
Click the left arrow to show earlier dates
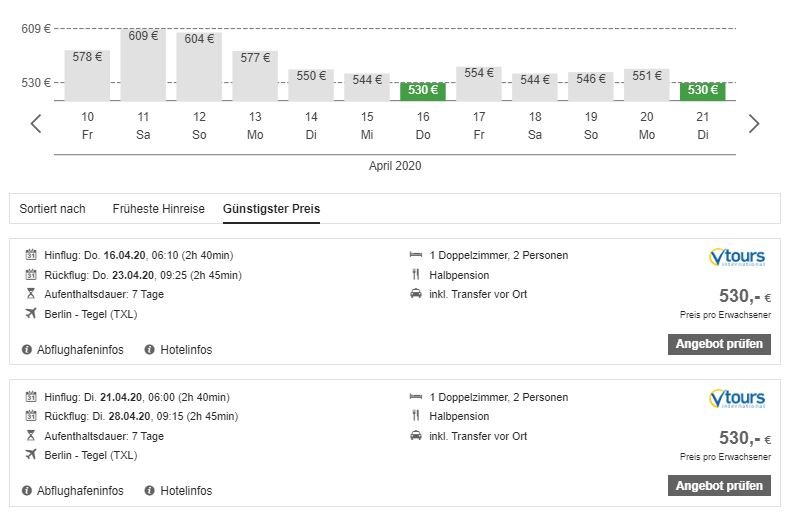tap(36, 124)
